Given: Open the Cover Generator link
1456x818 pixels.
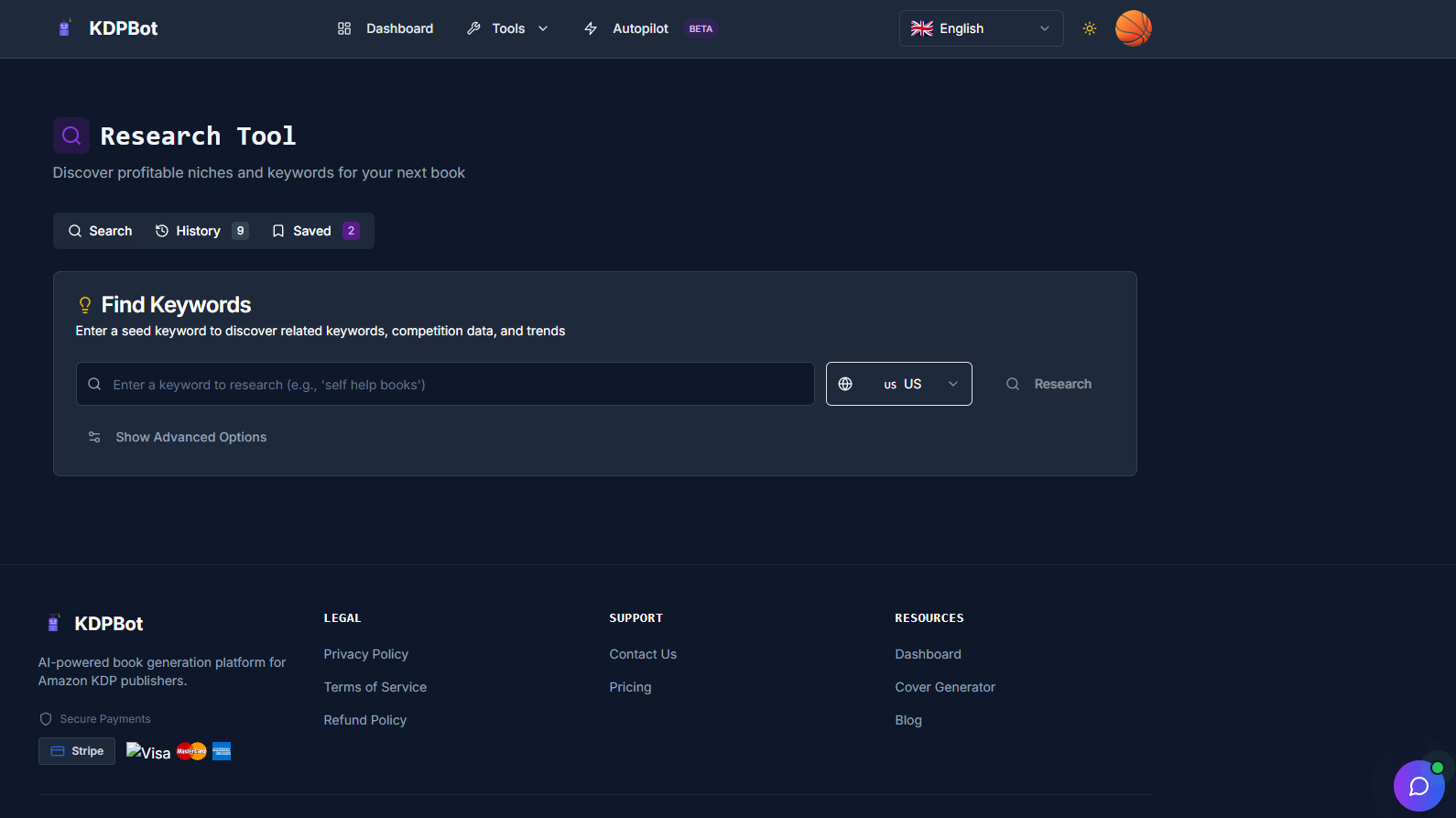Looking at the screenshot, I should point(945,687).
